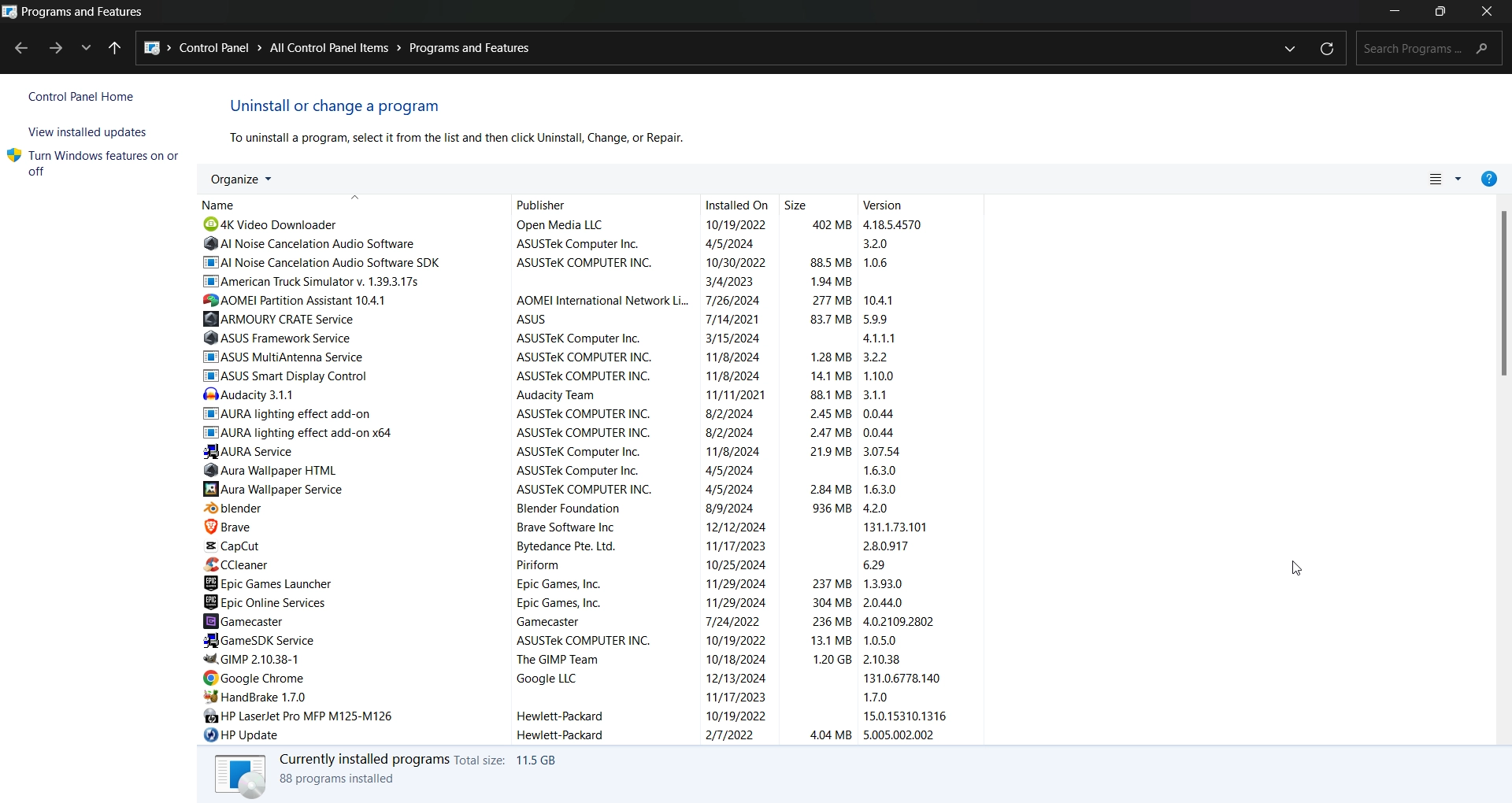
Task: Click the HandBrake 1.7.0 icon
Action: 210,697
